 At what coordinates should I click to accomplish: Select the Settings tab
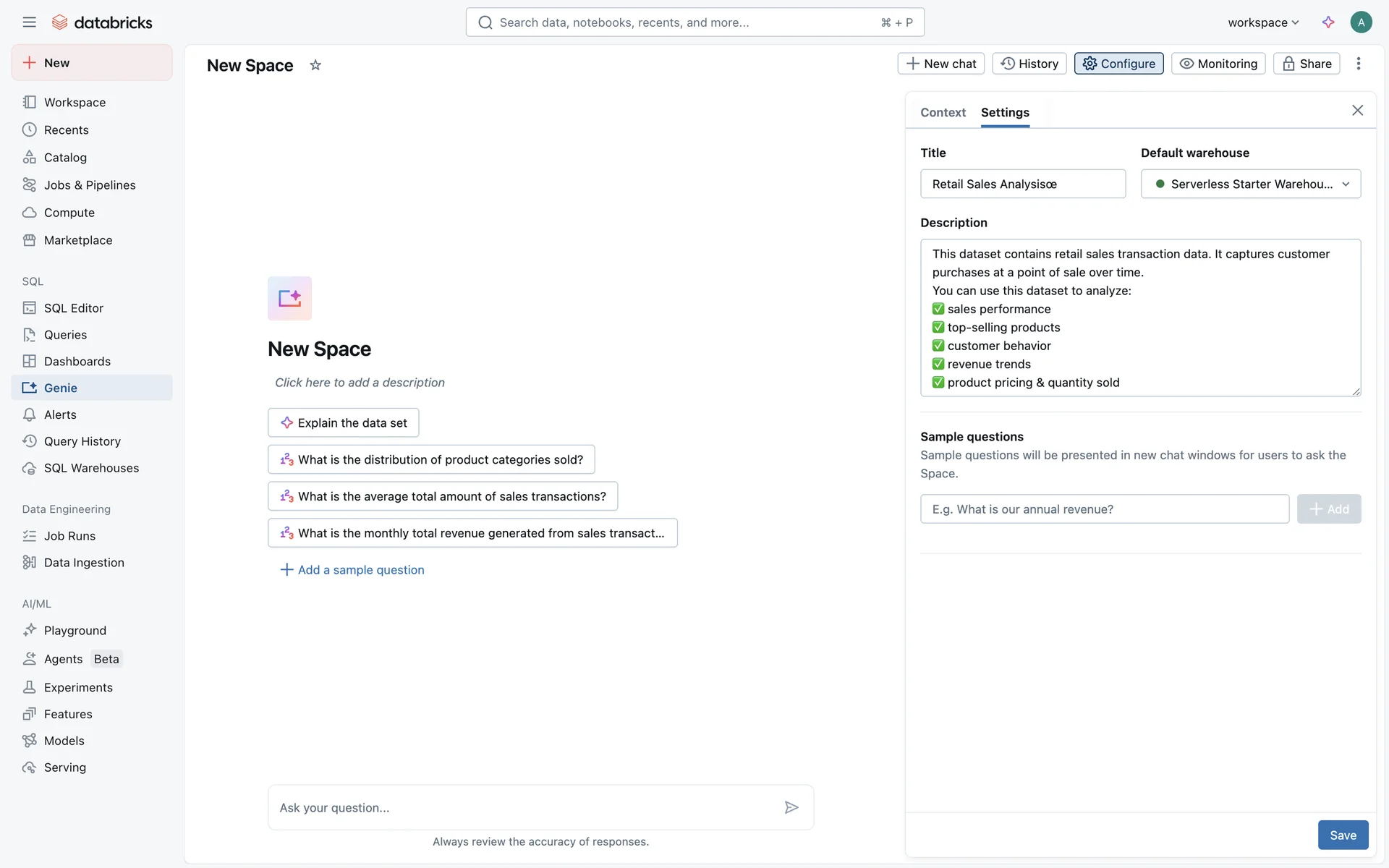coord(1005,112)
